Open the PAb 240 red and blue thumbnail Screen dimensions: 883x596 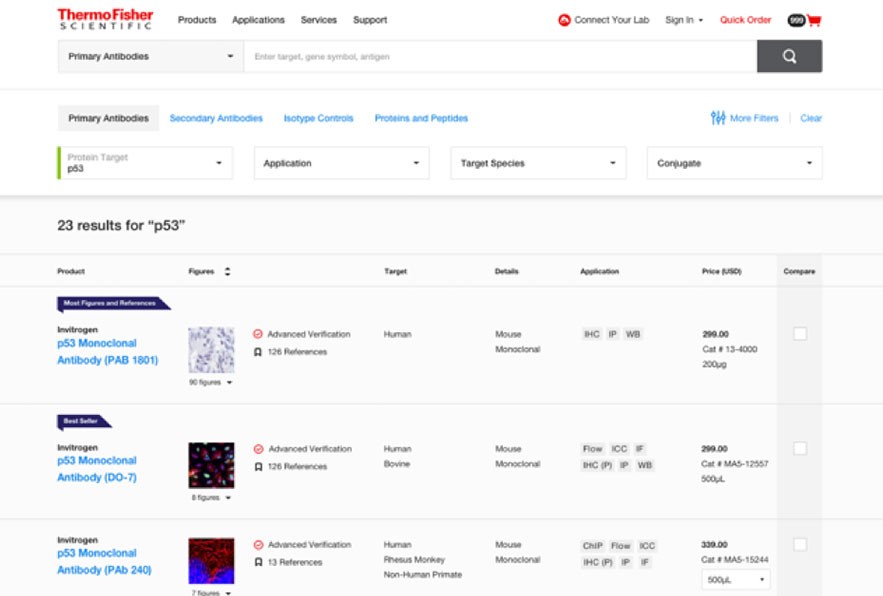[x=211, y=561]
